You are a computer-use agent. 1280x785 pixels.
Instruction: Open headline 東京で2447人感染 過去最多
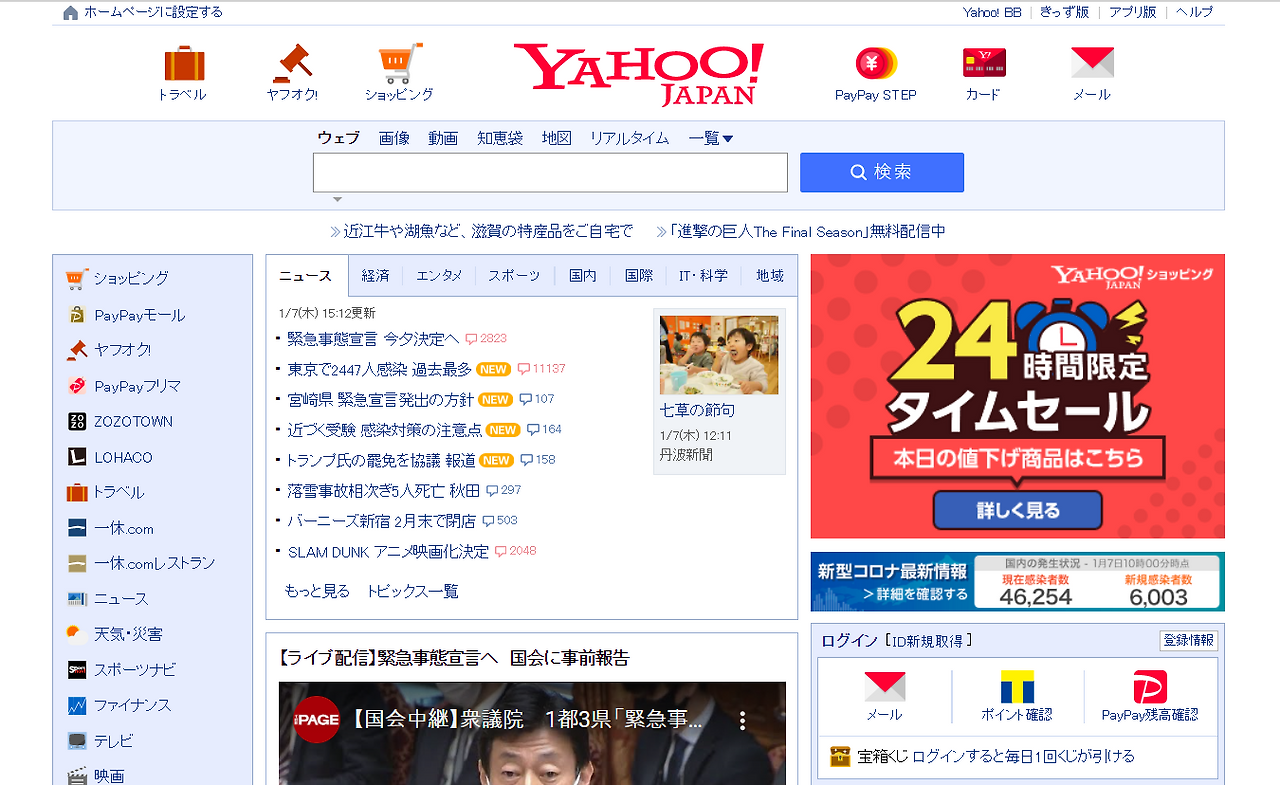pos(379,369)
